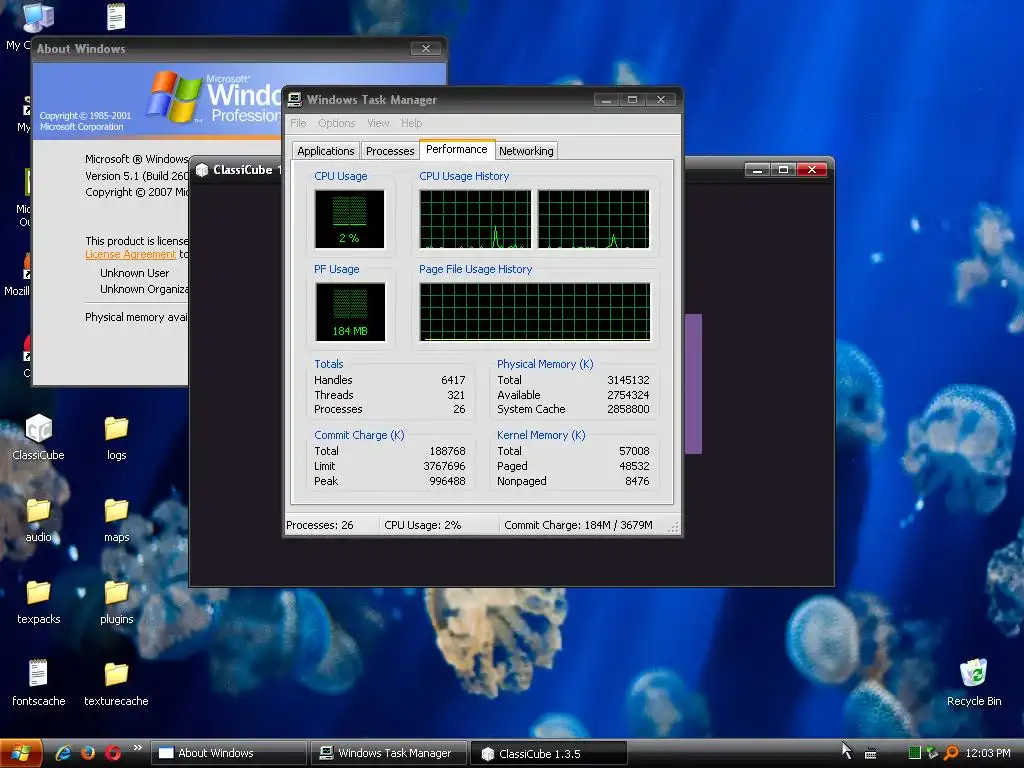Maximize the ClassiCube window
Image resolution: width=1024 pixels, height=768 pixels.
[x=784, y=170]
